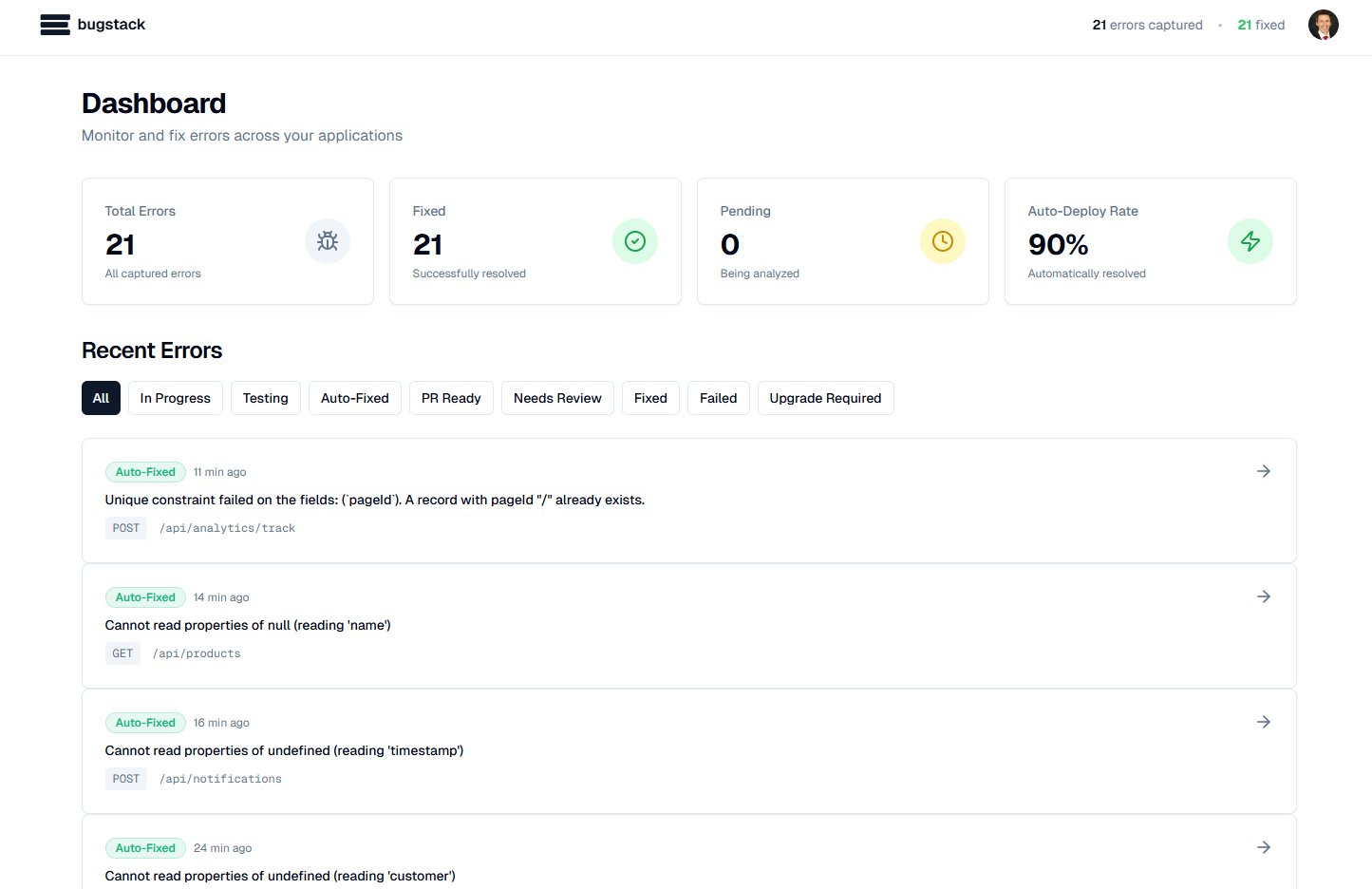Image resolution: width=1372 pixels, height=889 pixels.
Task: Click the bugstack logo
Action: pos(111,25)
